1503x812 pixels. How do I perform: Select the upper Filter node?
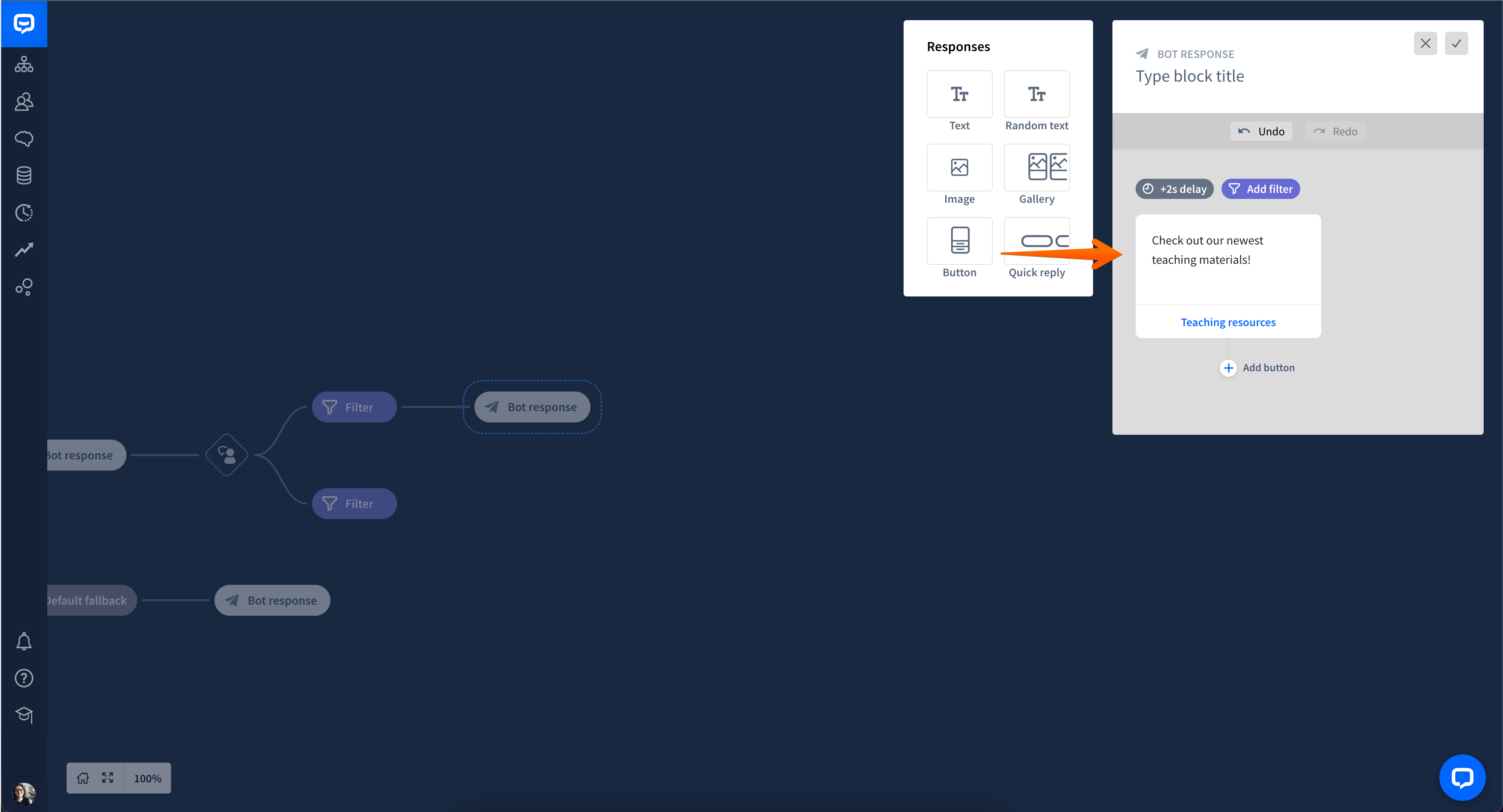pyautogui.click(x=354, y=407)
